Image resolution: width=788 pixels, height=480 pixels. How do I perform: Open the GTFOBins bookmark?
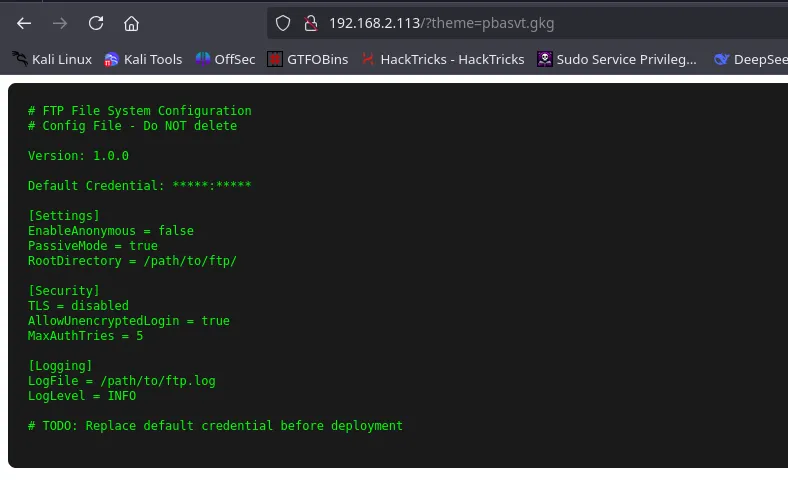click(x=308, y=59)
